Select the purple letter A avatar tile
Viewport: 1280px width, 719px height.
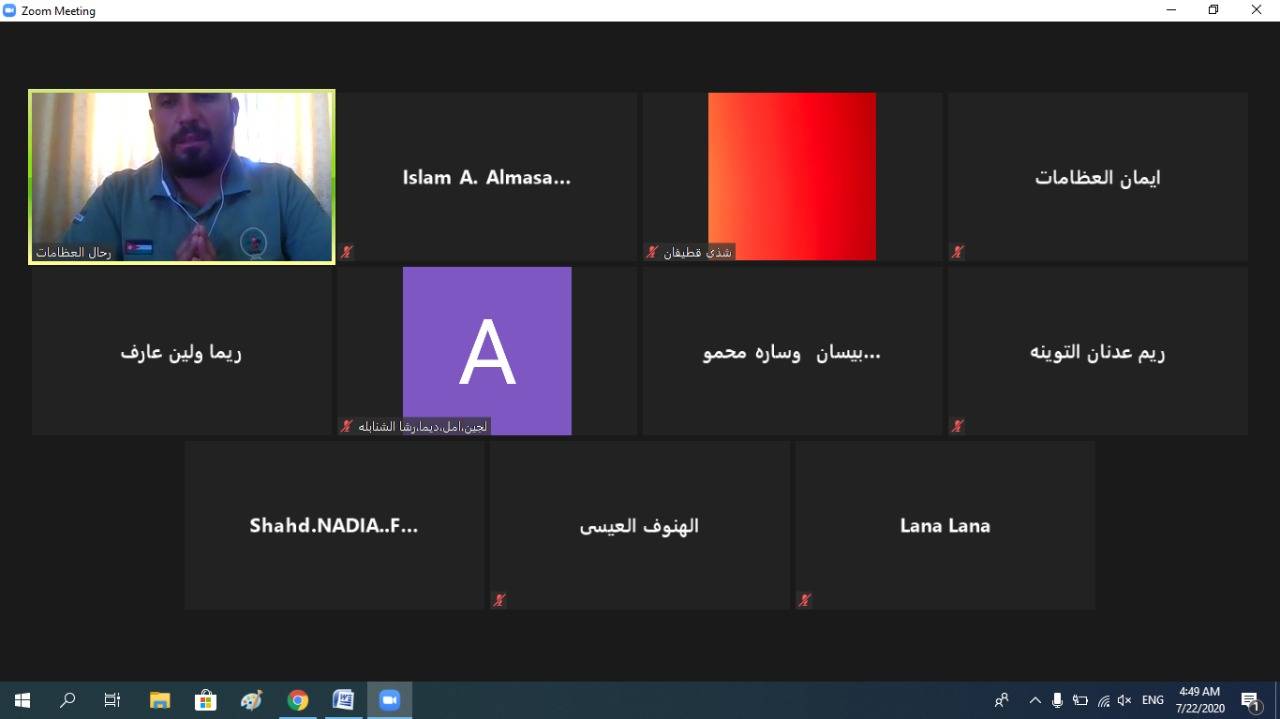point(487,350)
